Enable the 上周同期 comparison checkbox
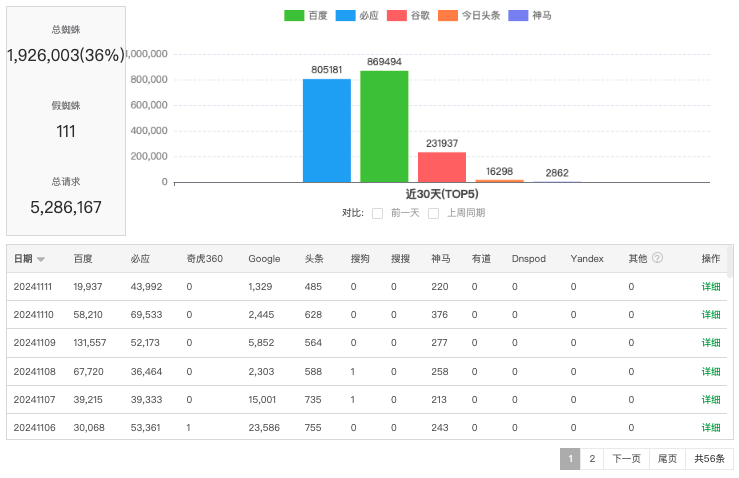The image size is (739, 478). click(x=434, y=213)
